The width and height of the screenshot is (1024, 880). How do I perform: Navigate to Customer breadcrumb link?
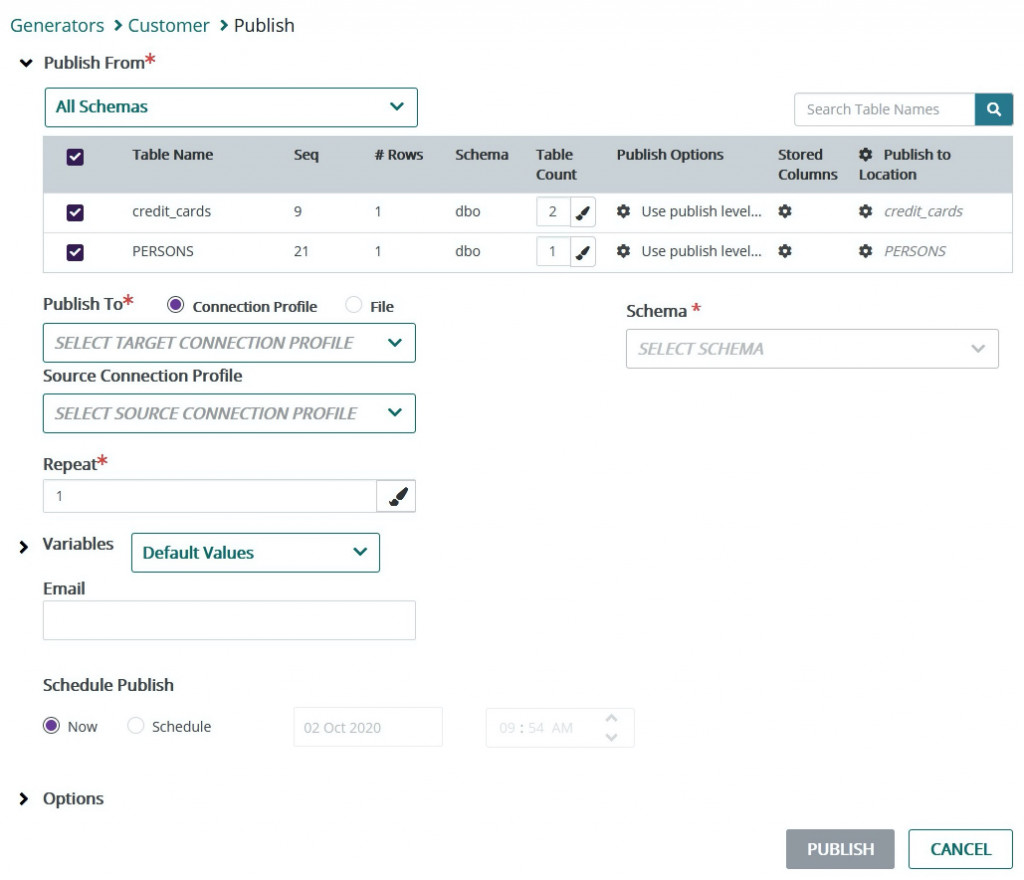[169, 25]
